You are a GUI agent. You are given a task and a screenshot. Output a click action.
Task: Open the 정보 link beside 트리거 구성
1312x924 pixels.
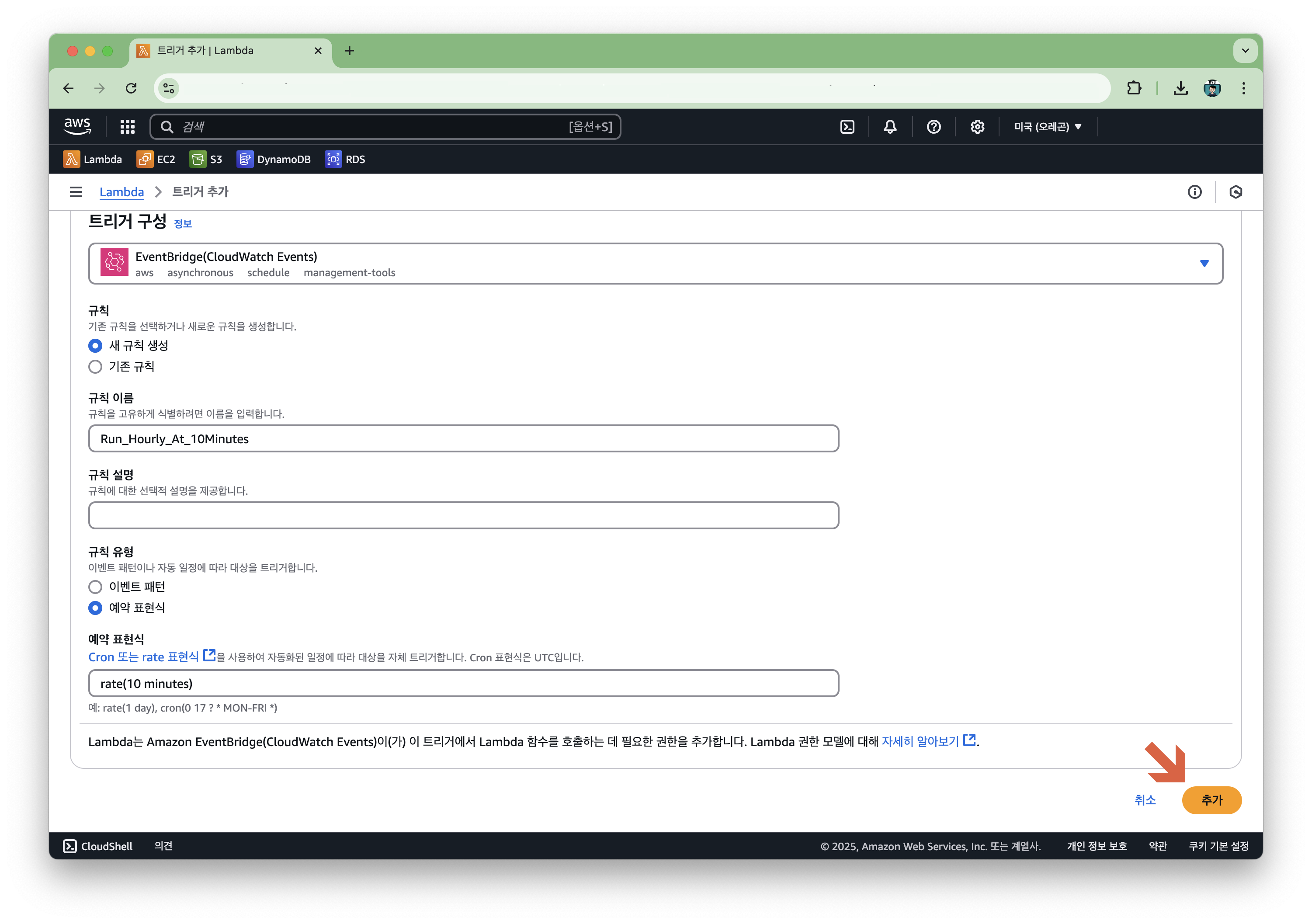point(183,223)
